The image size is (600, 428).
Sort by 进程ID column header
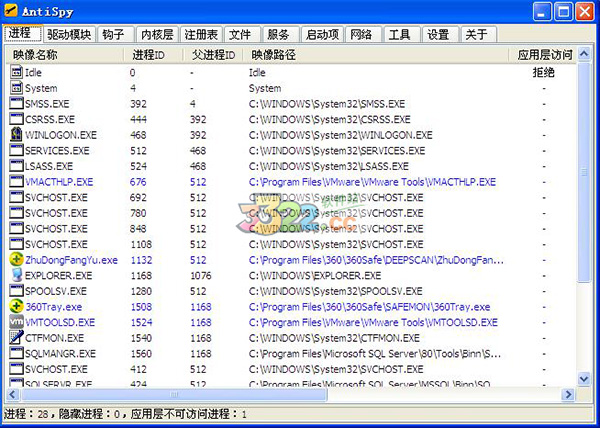click(153, 55)
